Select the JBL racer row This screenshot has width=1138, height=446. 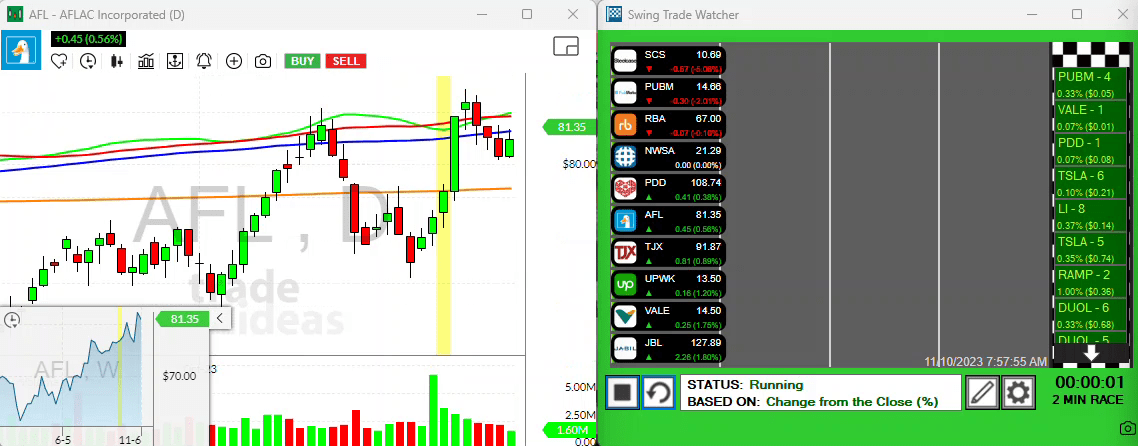[668, 350]
